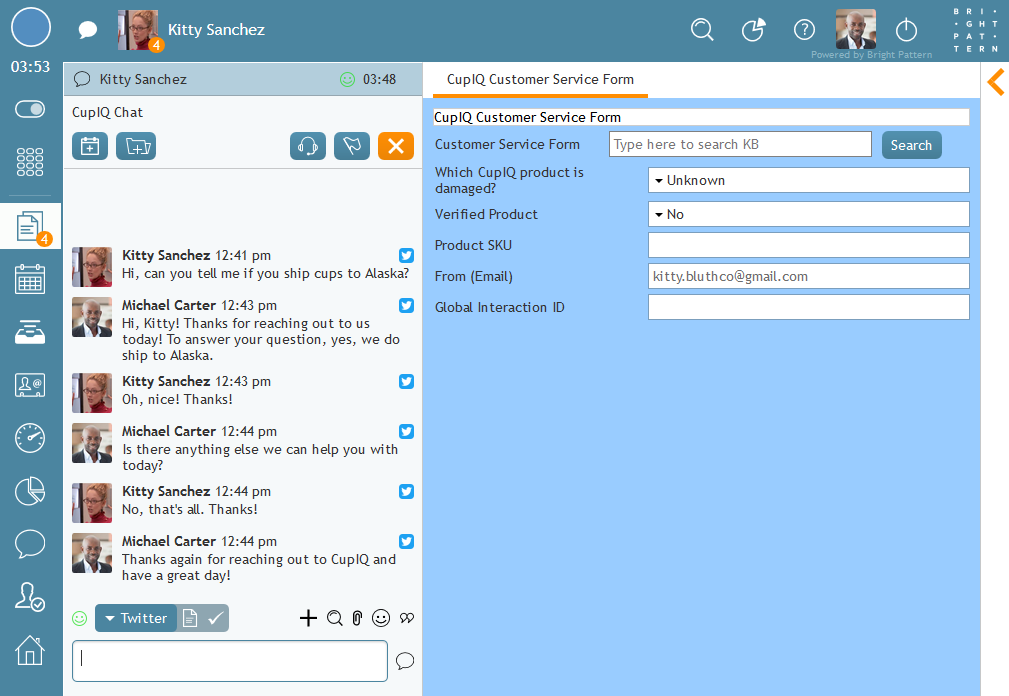
Task: Open the calendar icon in left sidebar
Action: coord(30,279)
